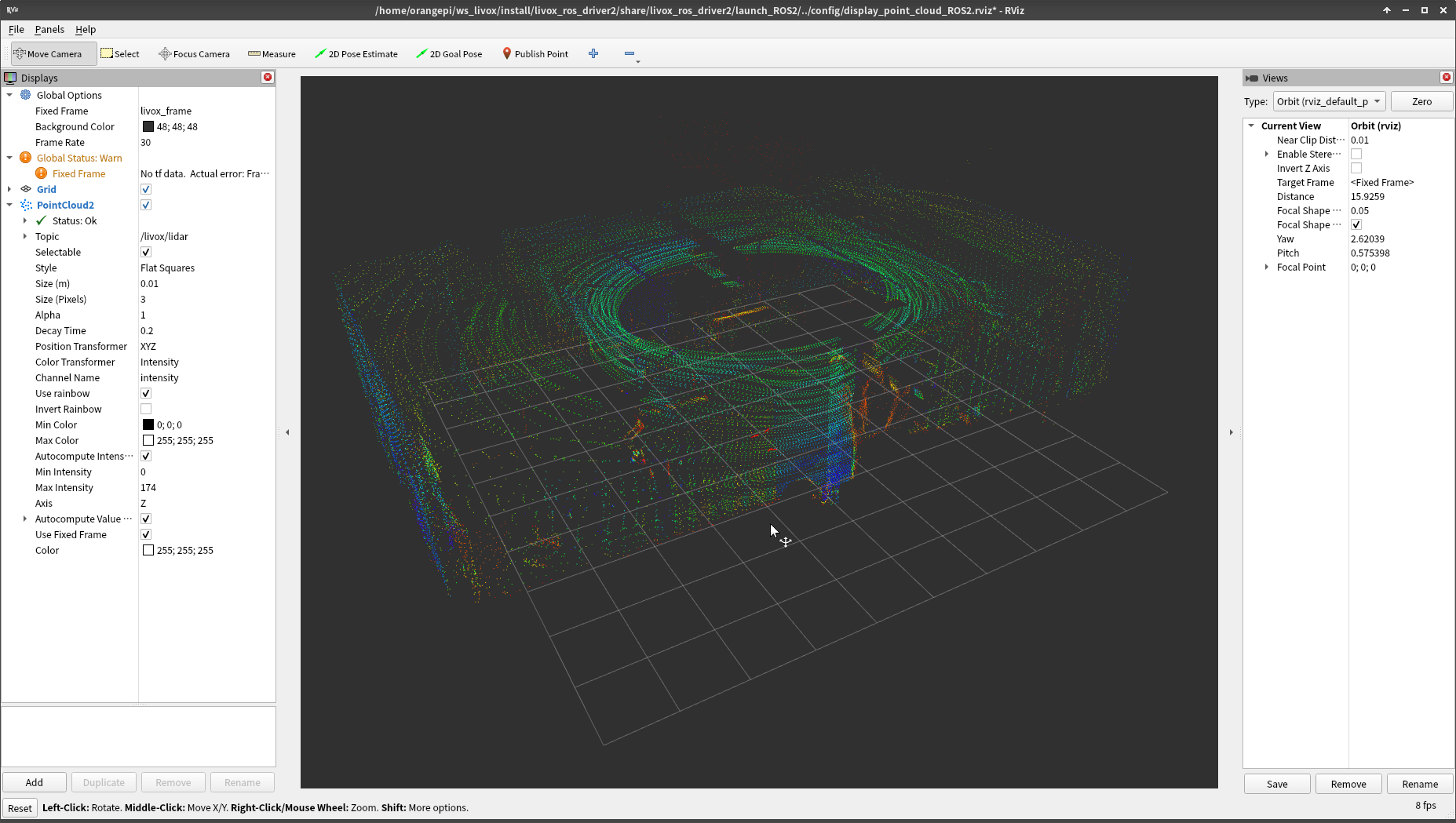Activate the Select tool

coord(120,54)
